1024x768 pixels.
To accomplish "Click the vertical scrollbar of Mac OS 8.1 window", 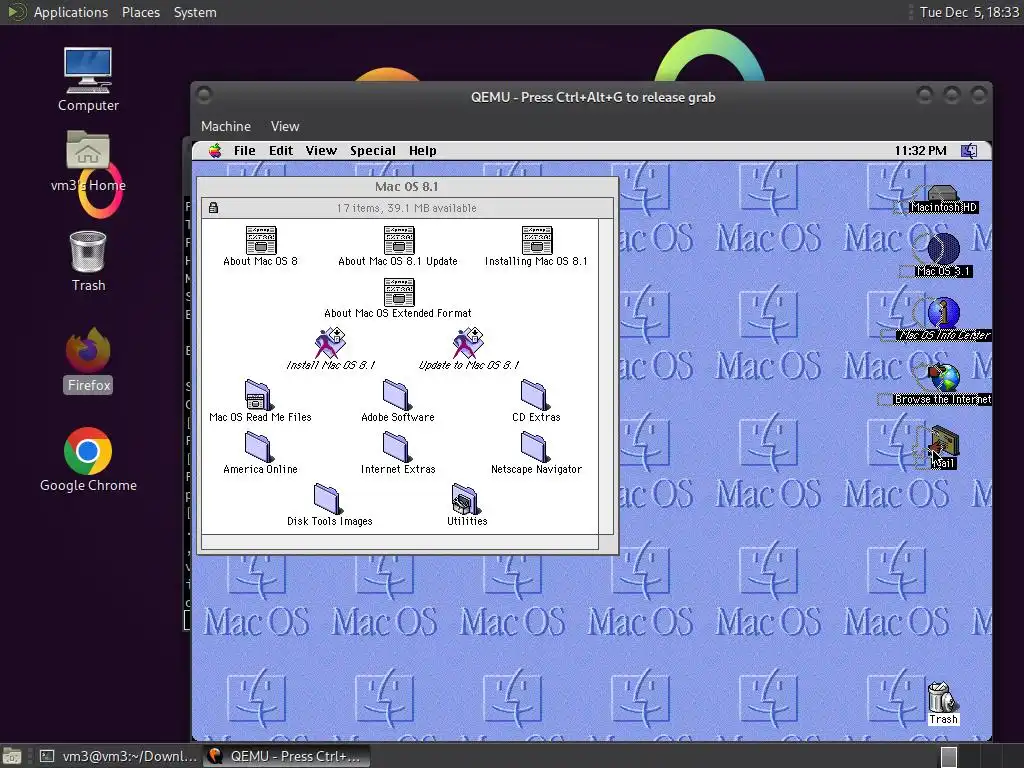I will 606,376.
